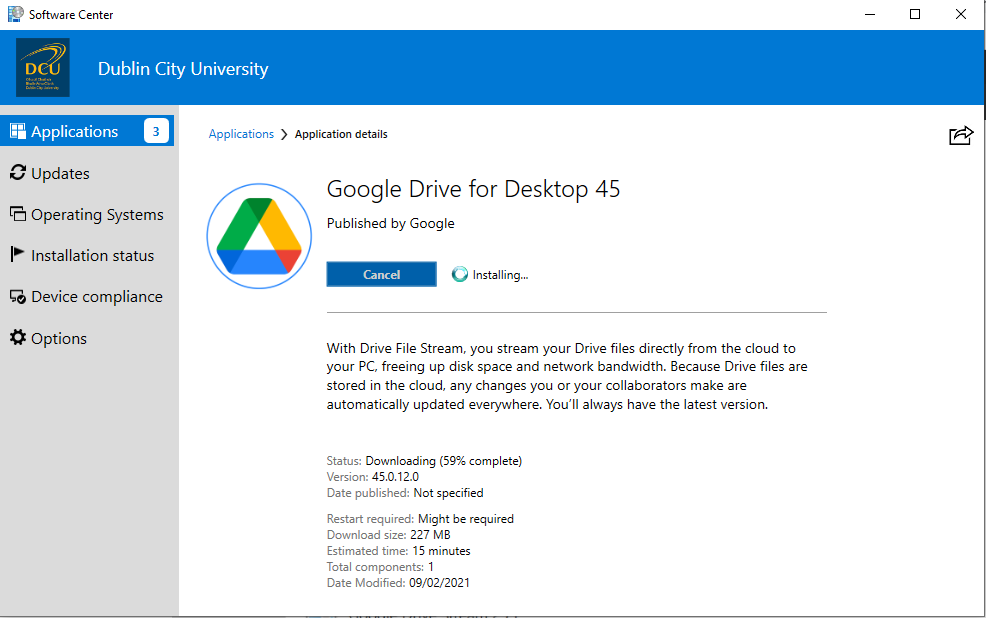Click the Google Drive for Desktop 45 title
986x618 pixels.
(x=473, y=189)
